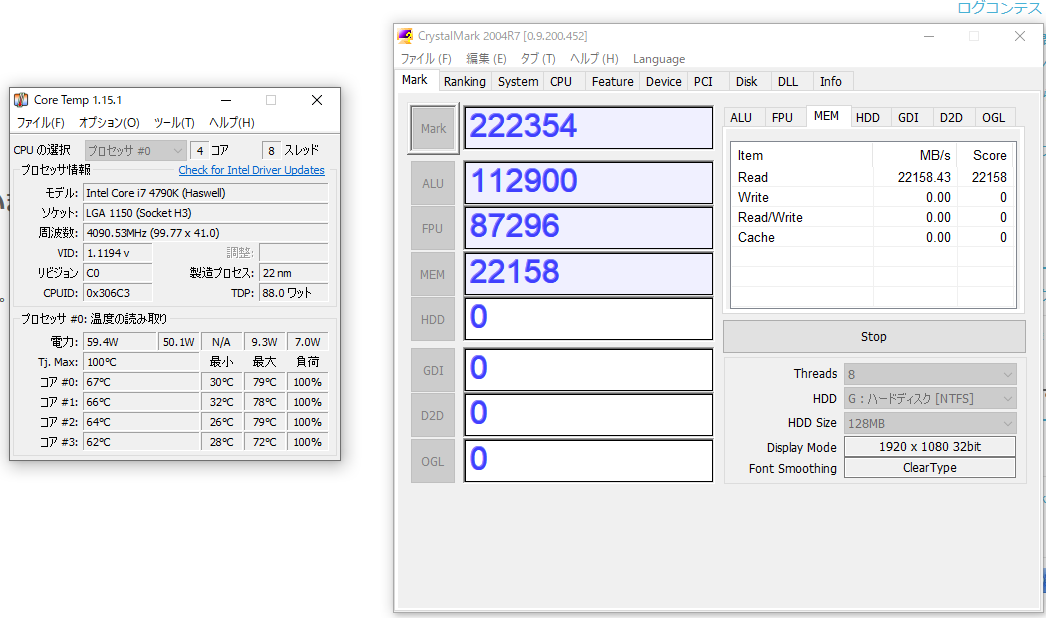Screen dimensions: 1046x618
Task: Click the LGA 1150 (Socket H3) field
Action: (205, 213)
